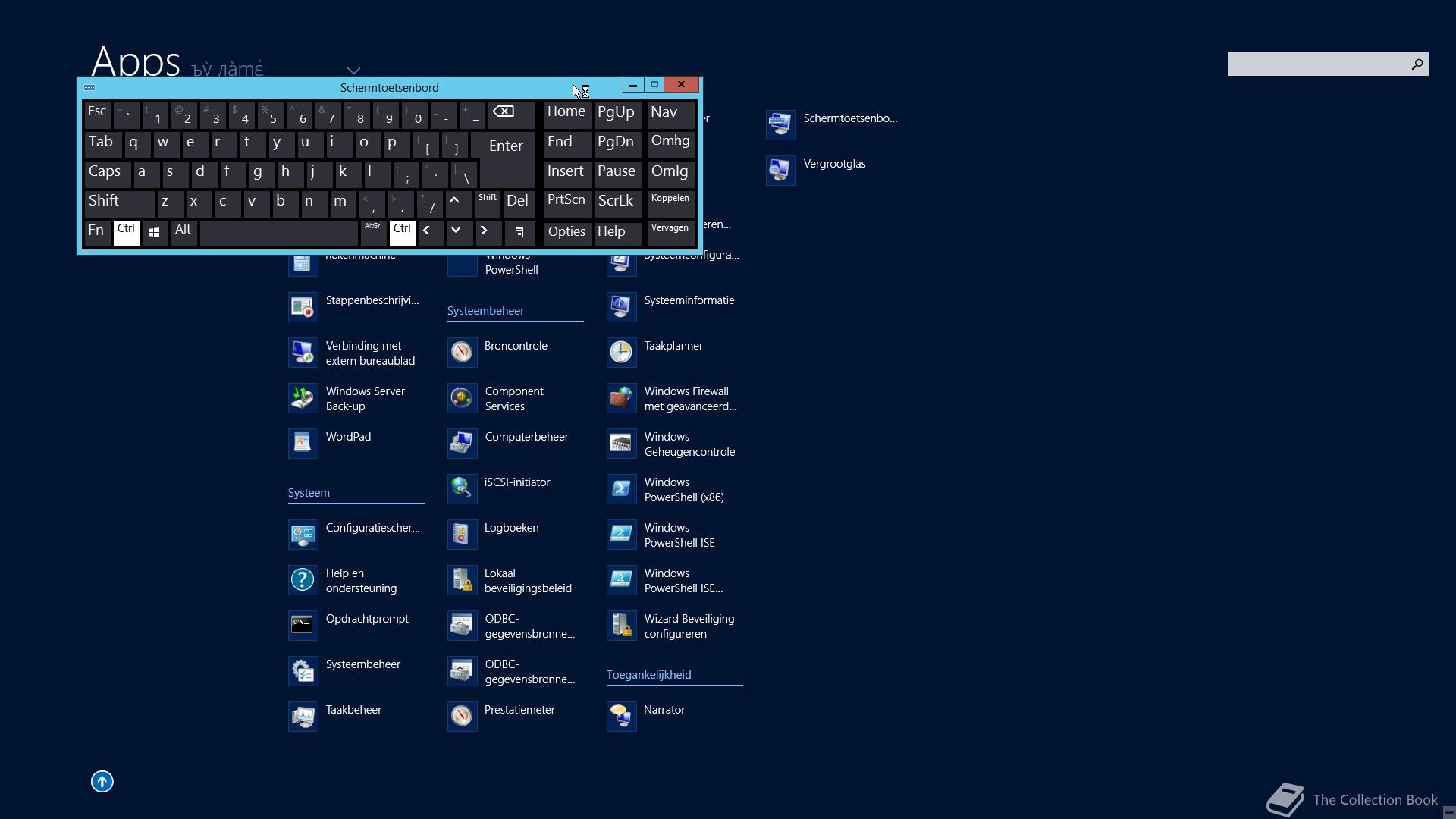The width and height of the screenshot is (1456, 819).
Task: Click the Tab key on keyboard
Action: (x=102, y=144)
